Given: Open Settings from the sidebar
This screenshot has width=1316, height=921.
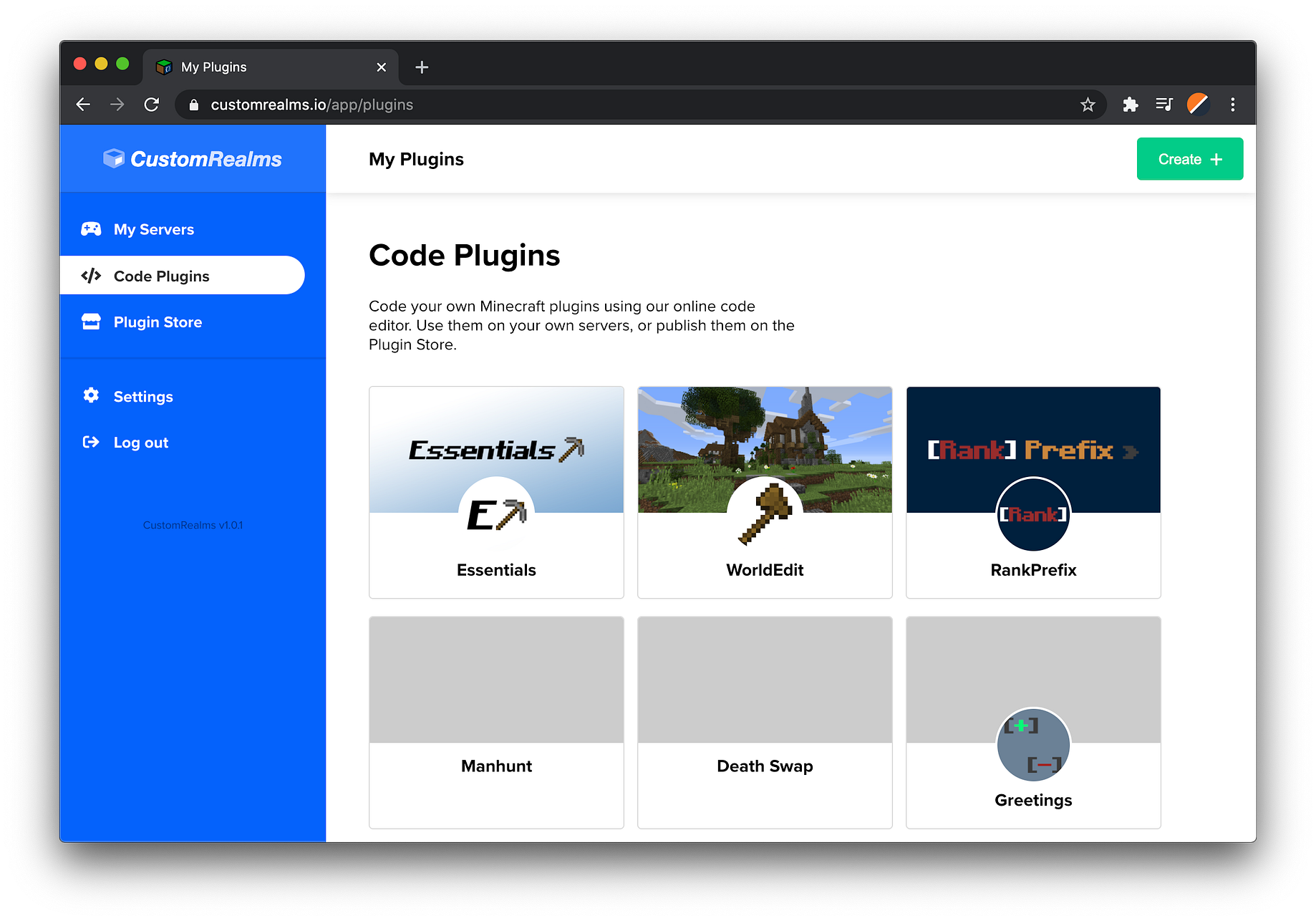Looking at the screenshot, I should pyautogui.click(x=143, y=396).
